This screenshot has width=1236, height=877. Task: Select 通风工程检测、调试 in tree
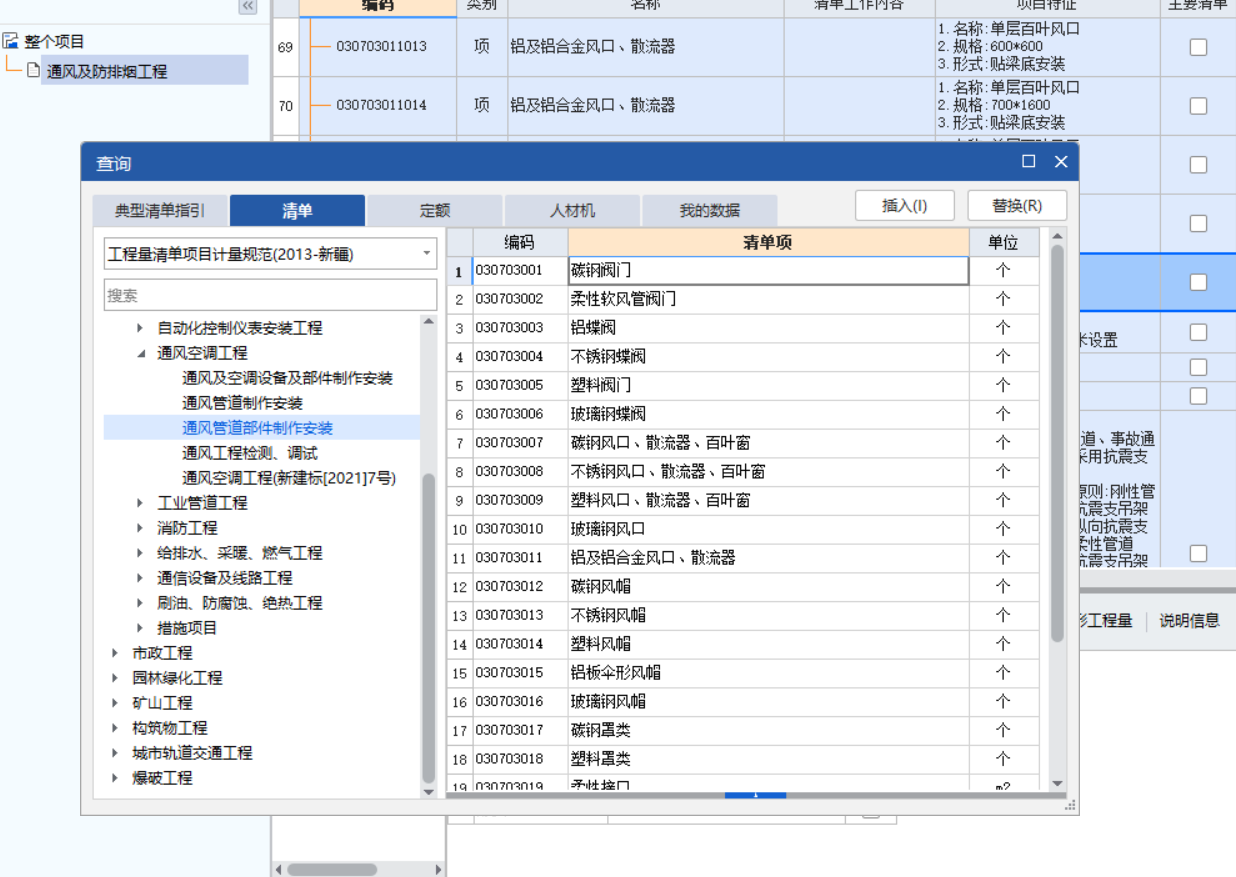250,453
